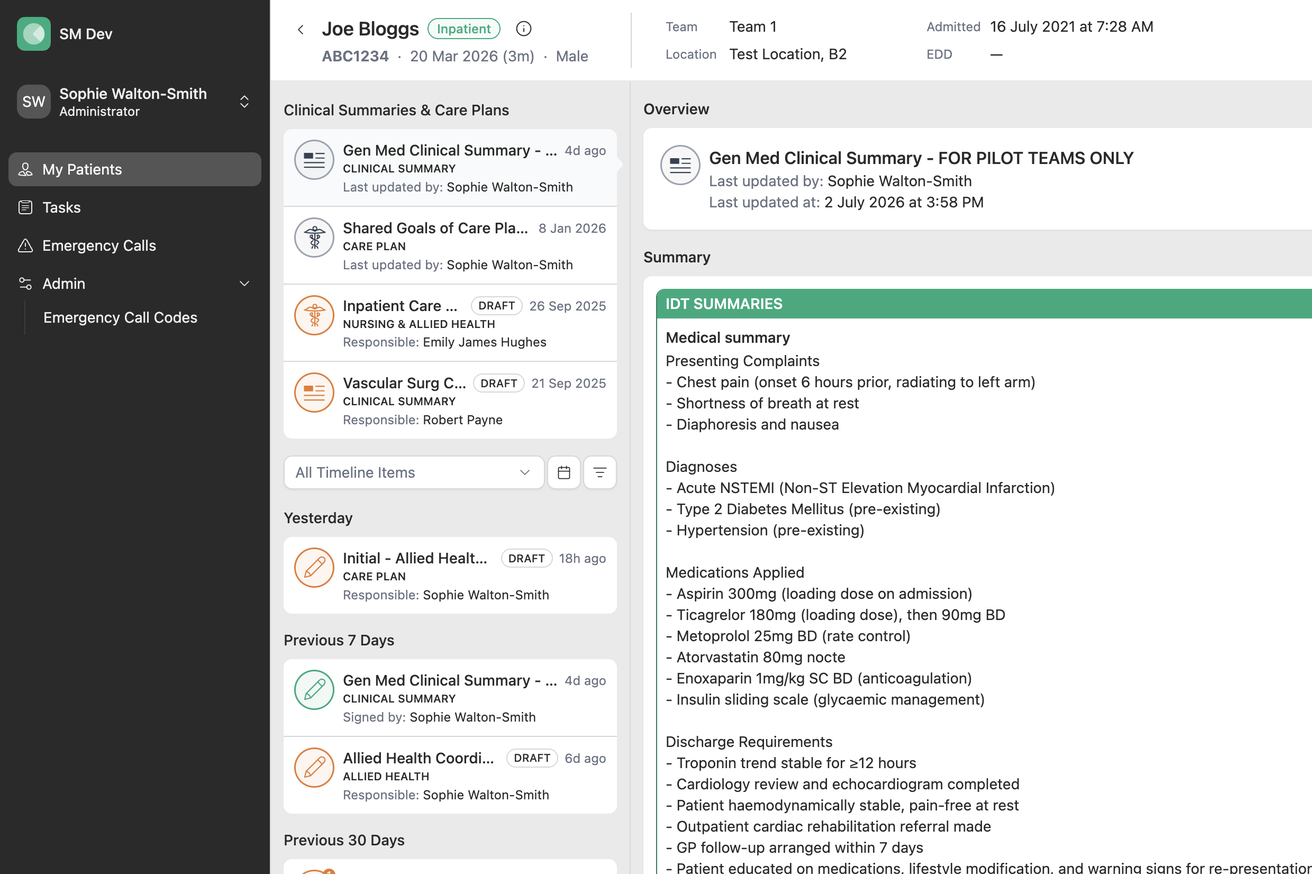Click Last updated at 2 July 2026 text
The height and width of the screenshot is (874, 1312).
[x=846, y=202]
